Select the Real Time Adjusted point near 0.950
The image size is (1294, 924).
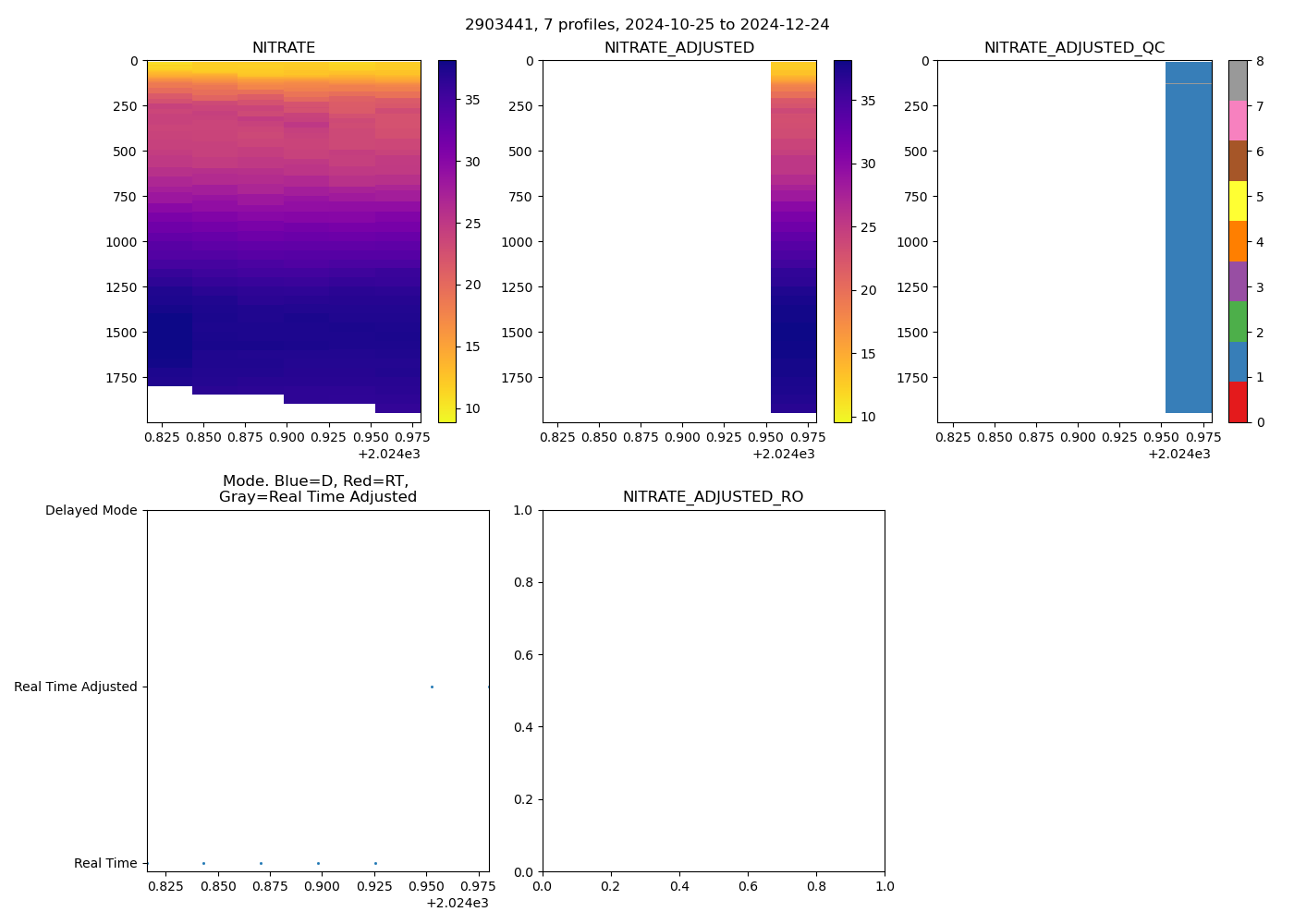tap(432, 687)
